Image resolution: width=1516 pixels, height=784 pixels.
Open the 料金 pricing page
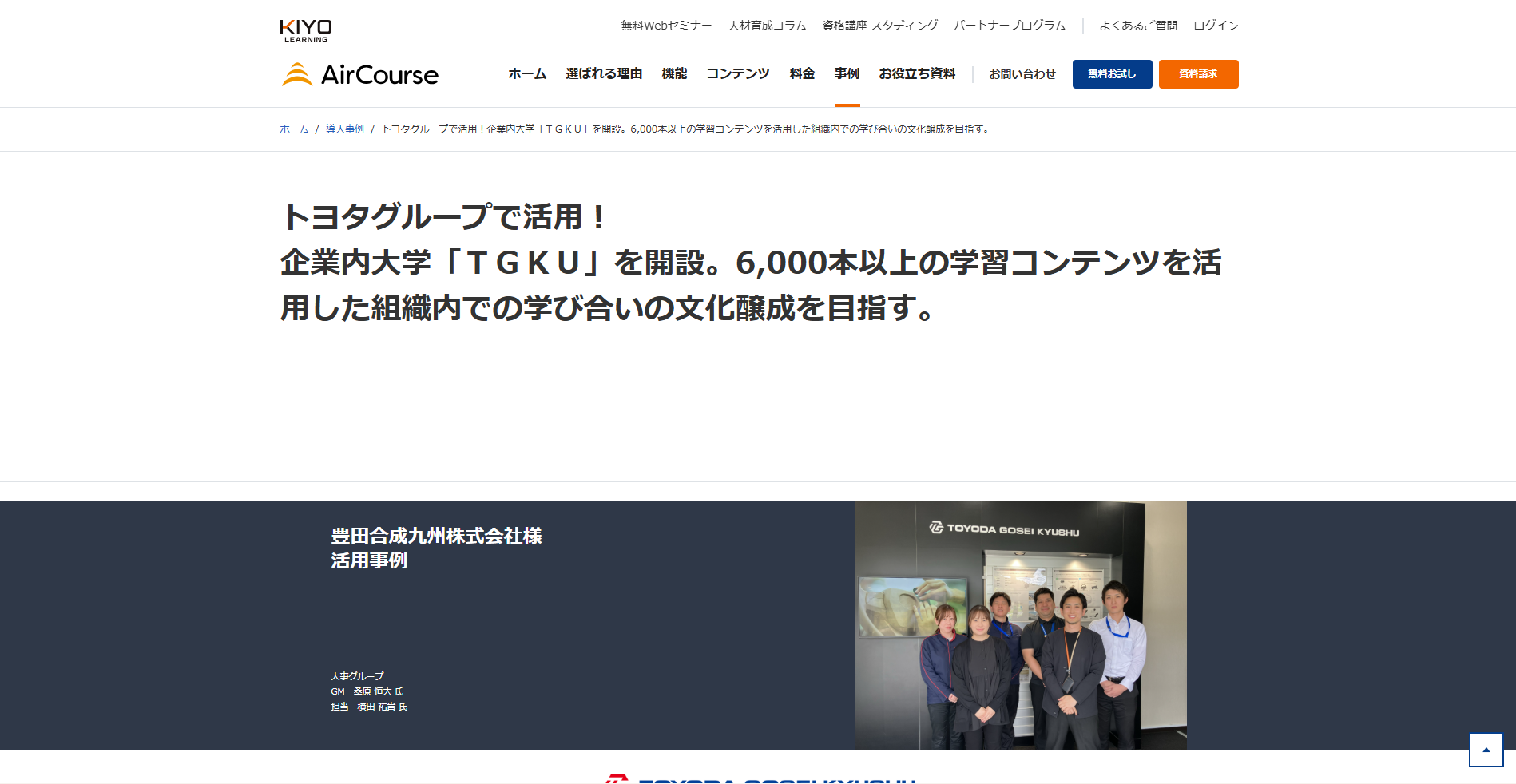coord(802,74)
